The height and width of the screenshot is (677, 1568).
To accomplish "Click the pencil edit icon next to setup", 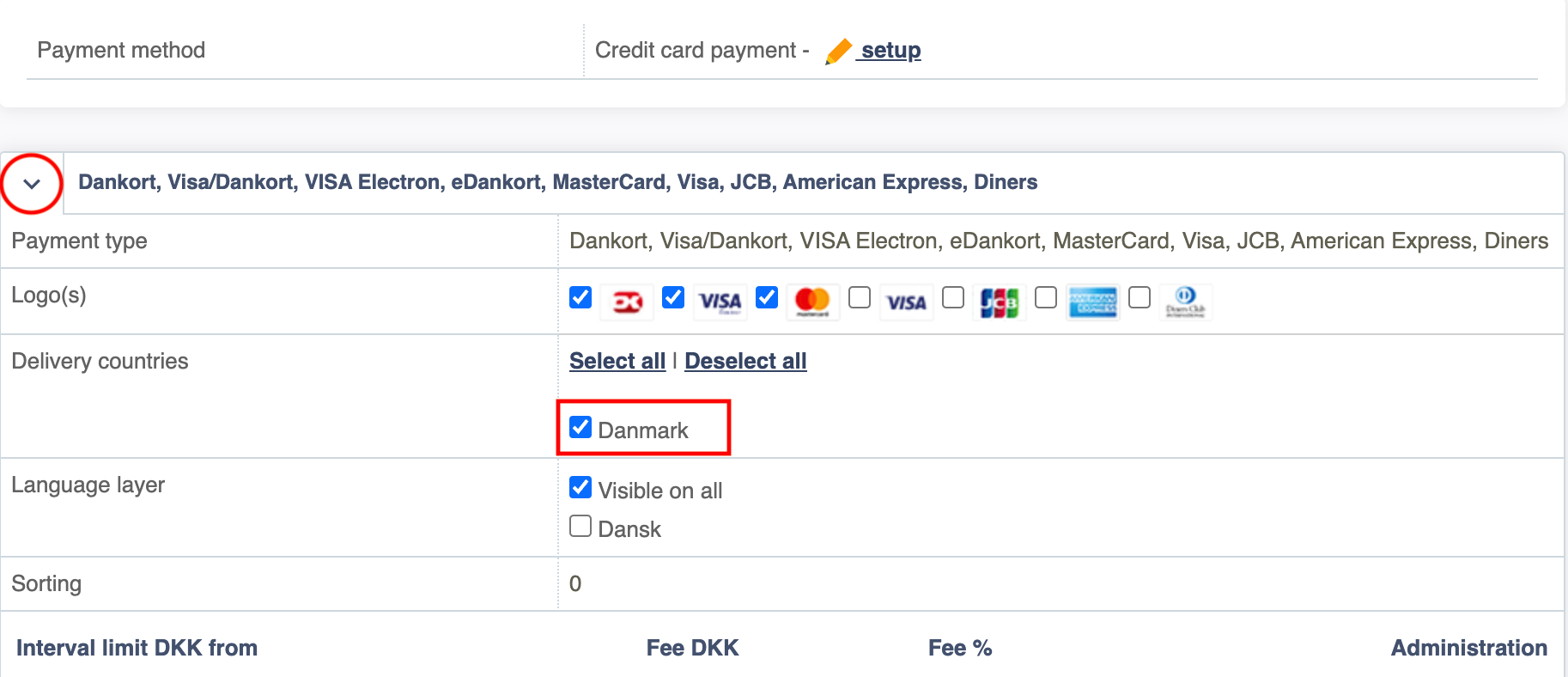I will (838, 52).
